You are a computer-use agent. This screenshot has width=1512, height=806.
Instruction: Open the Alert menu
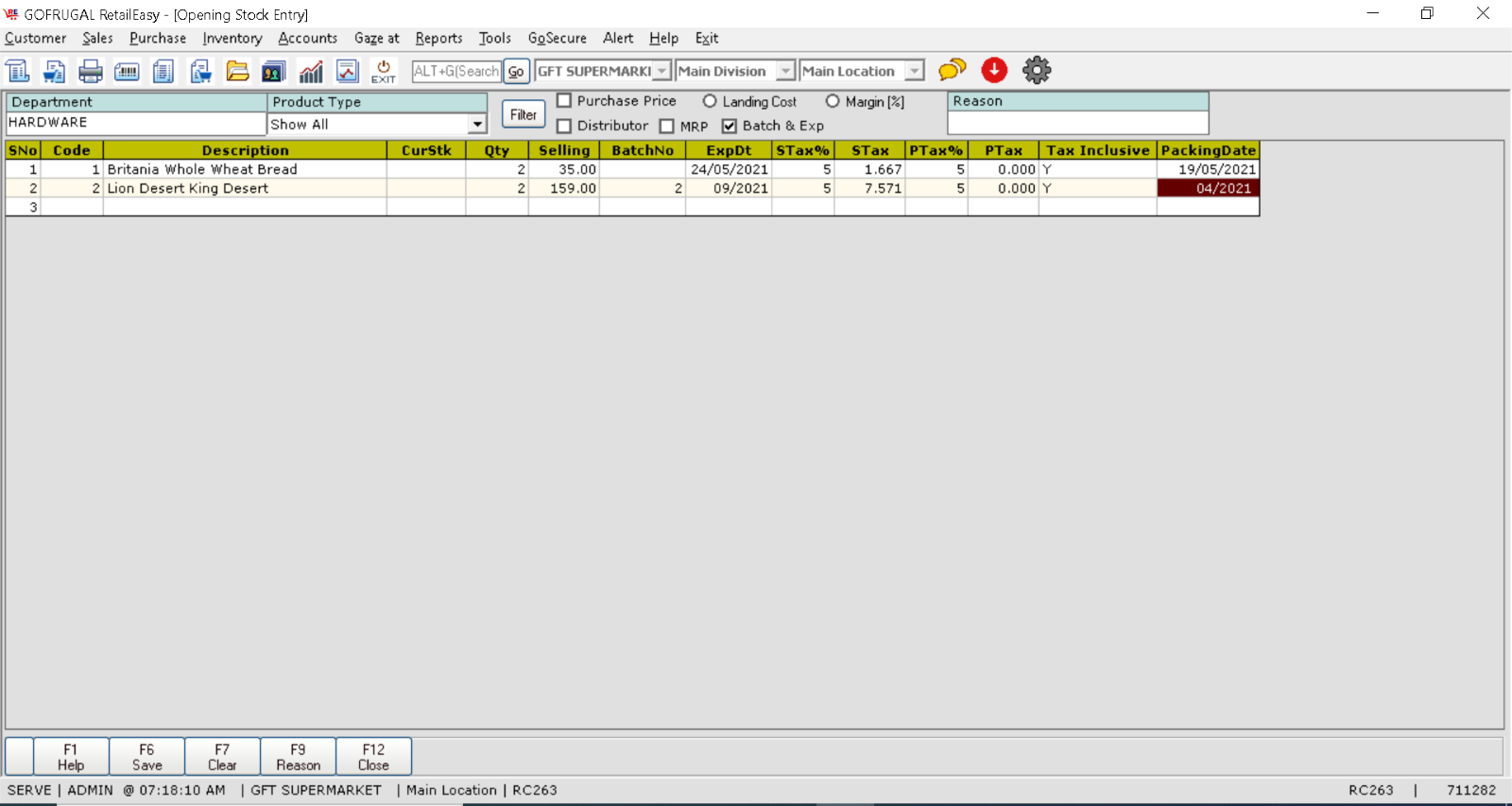618,39
